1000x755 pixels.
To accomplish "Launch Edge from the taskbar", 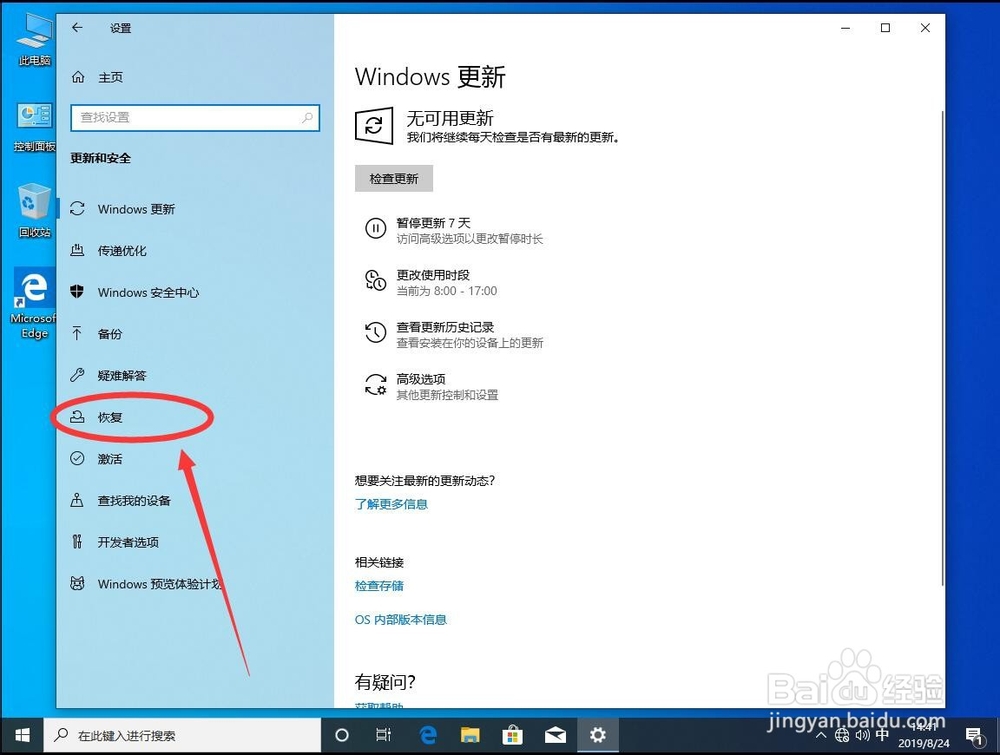I will click(x=428, y=735).
